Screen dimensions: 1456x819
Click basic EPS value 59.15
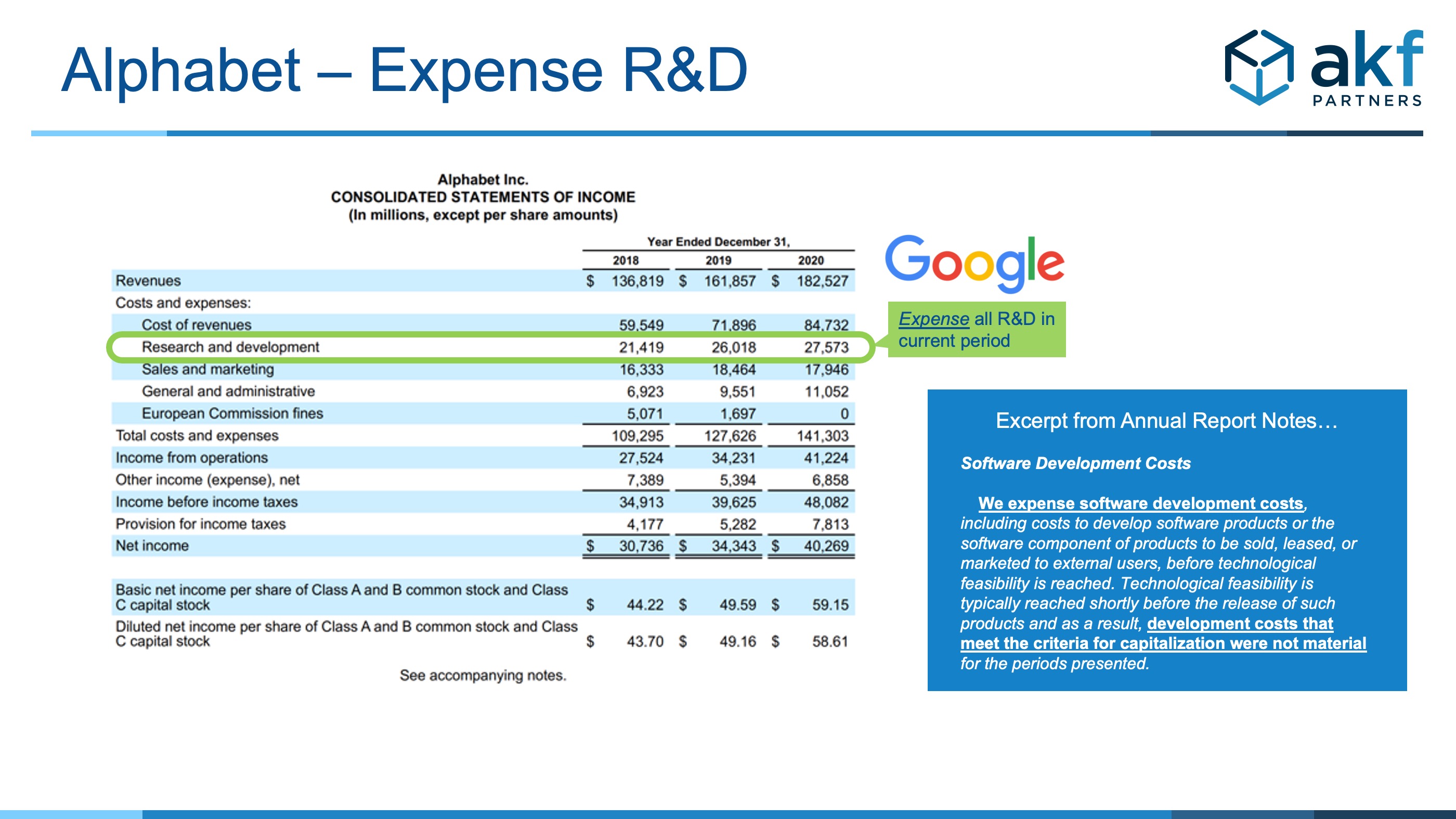pyautogui.click(x=830, y=605)
